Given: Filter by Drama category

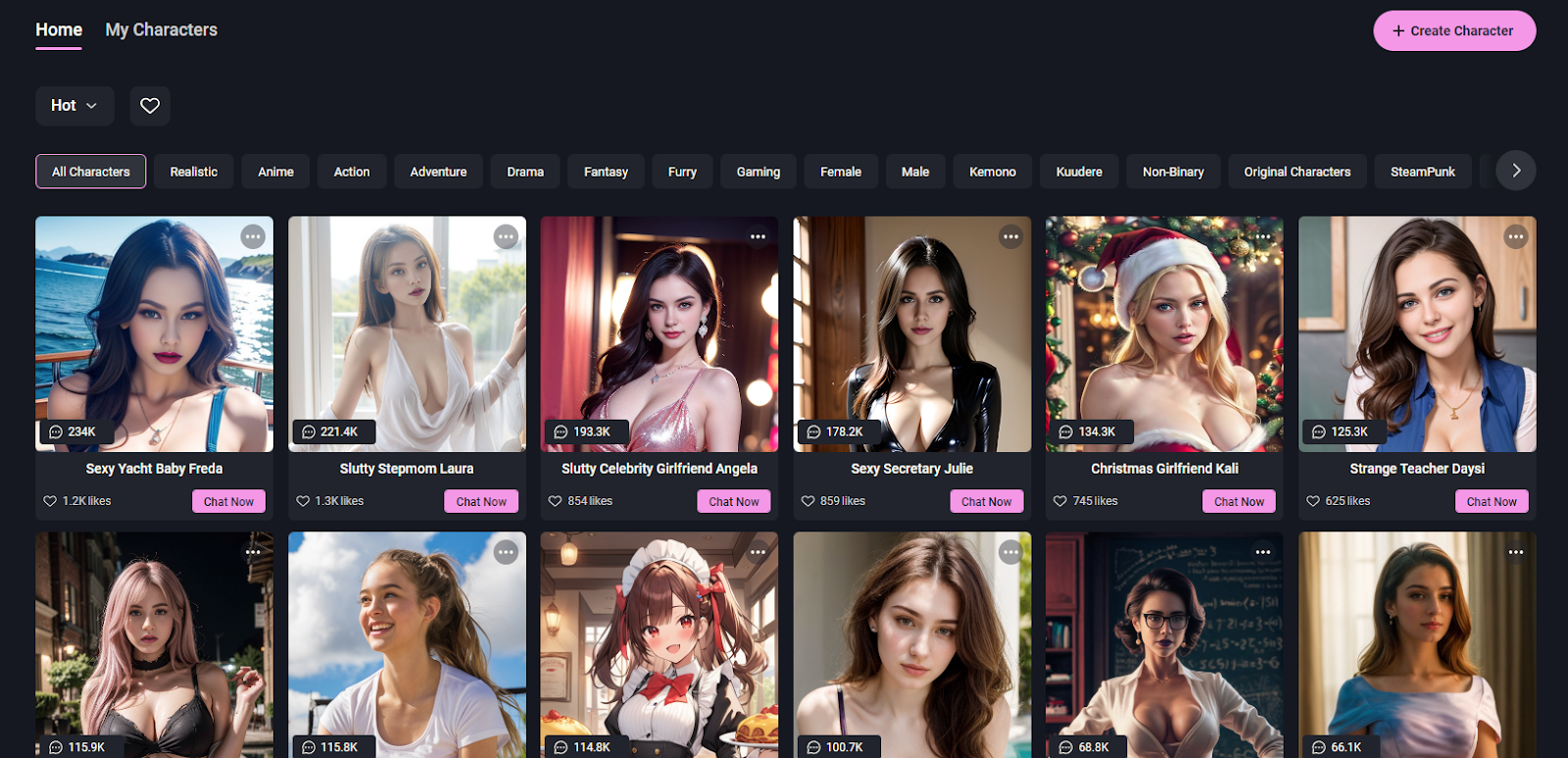Looking at the screenshot, I should pos(525,172).
